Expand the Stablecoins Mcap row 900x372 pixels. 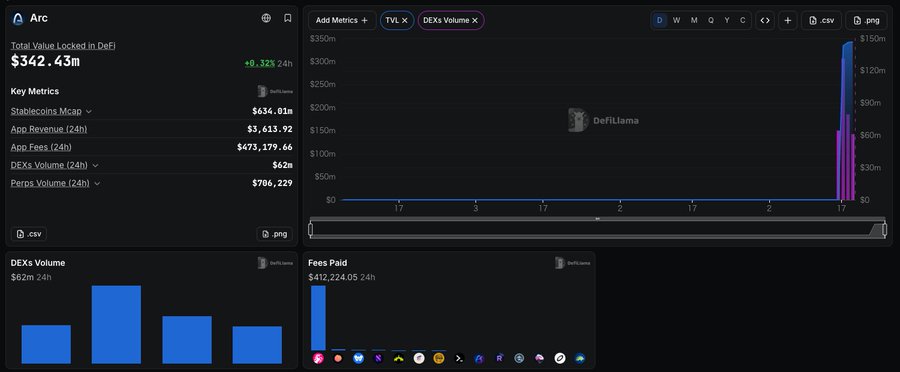tap(89, 111)
